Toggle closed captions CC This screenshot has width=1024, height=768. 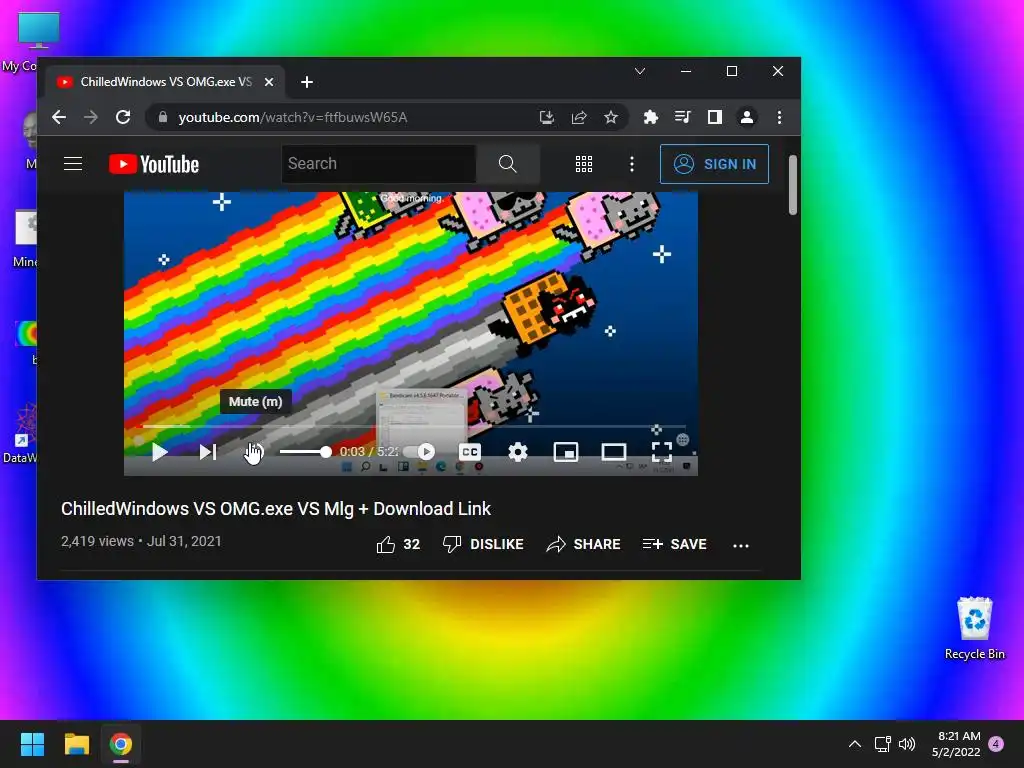coord(470,451)
